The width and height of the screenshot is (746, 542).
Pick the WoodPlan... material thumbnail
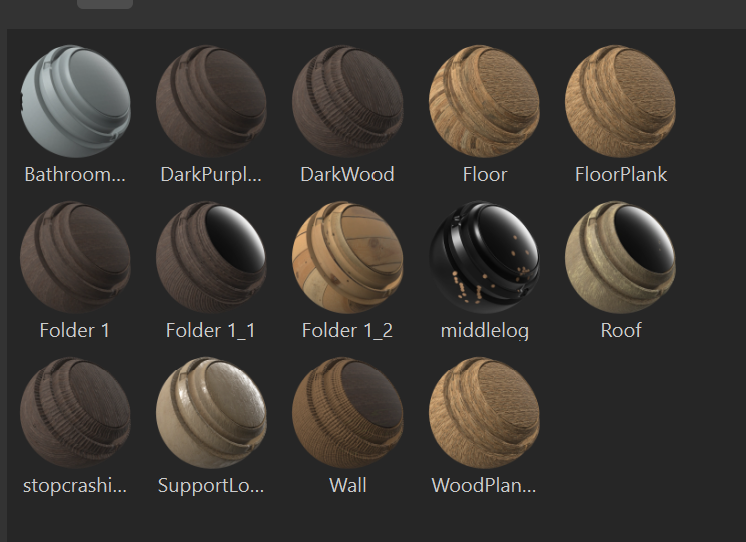[x=484, y=413]
